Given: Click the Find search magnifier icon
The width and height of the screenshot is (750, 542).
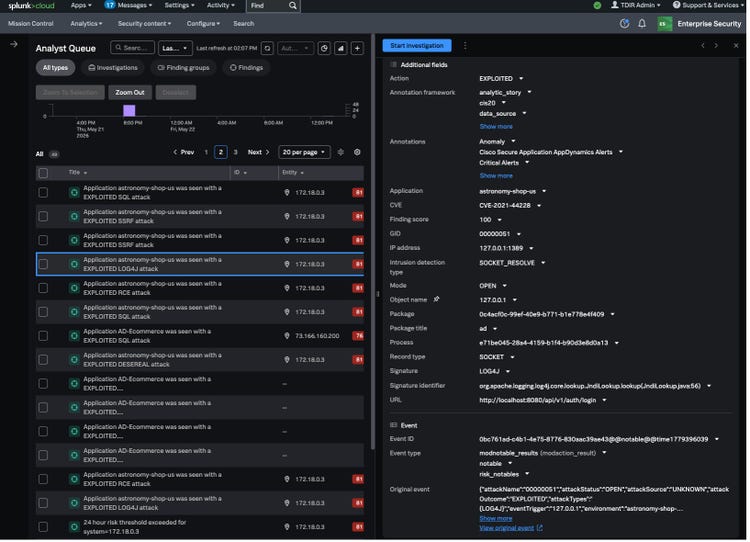Looking at the screenshot, I should (293, 6).
